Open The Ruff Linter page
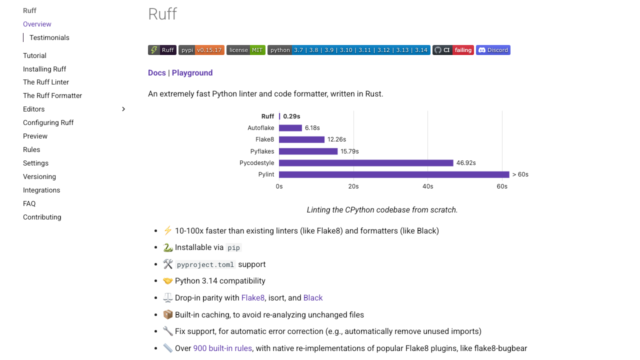 (x=46, y=82)
